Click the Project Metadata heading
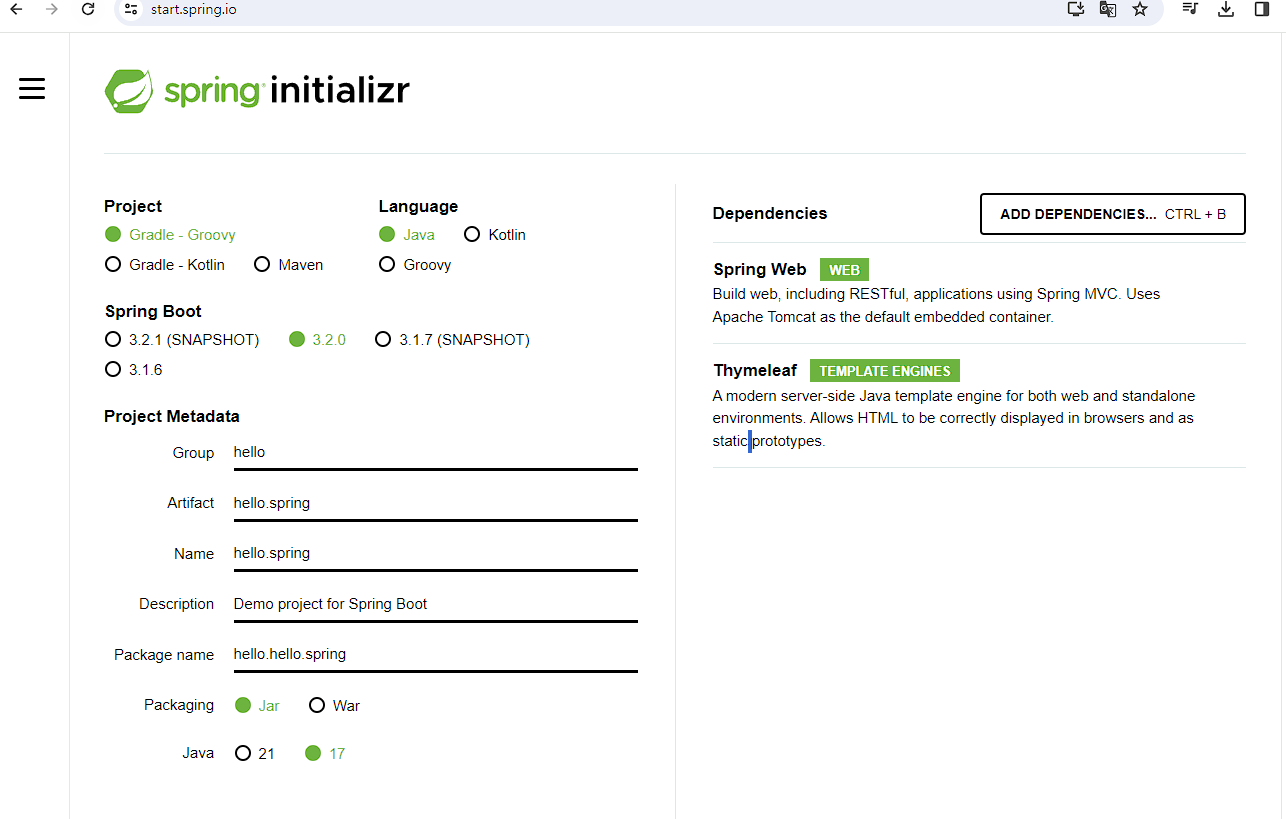Viewport: 1286px width, 819px height. [172, 417]
